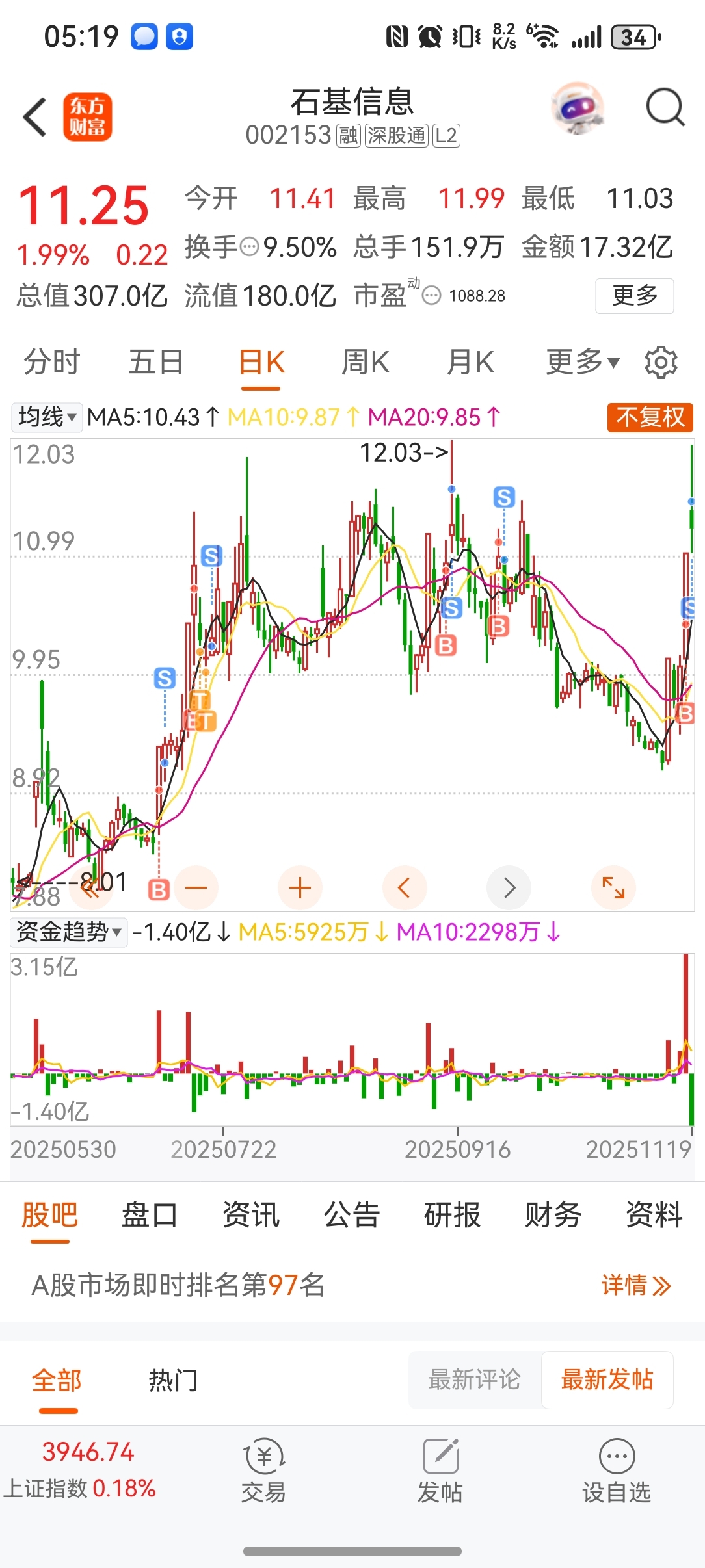Select the 全部 posts filter
The height and width of the screenshot is (1568, 705).
(x=57, y=1380)
